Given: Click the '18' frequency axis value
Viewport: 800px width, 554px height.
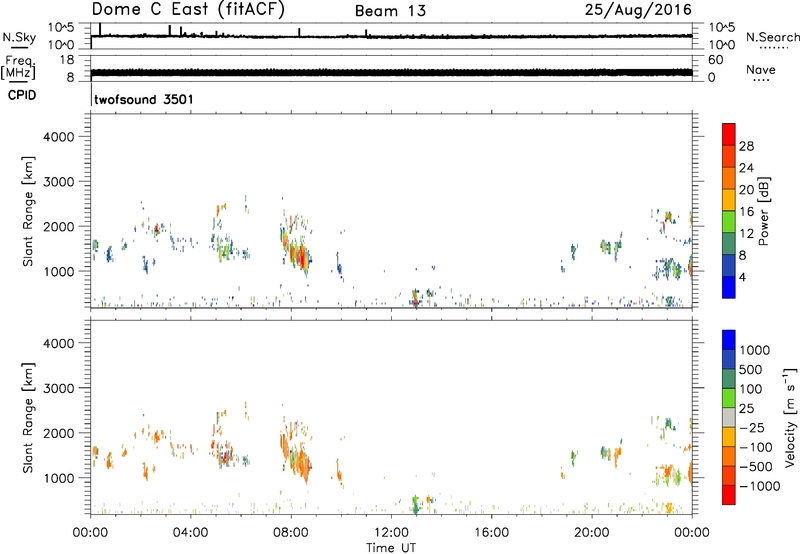Looking at the screenshot, I should [67, 60].
